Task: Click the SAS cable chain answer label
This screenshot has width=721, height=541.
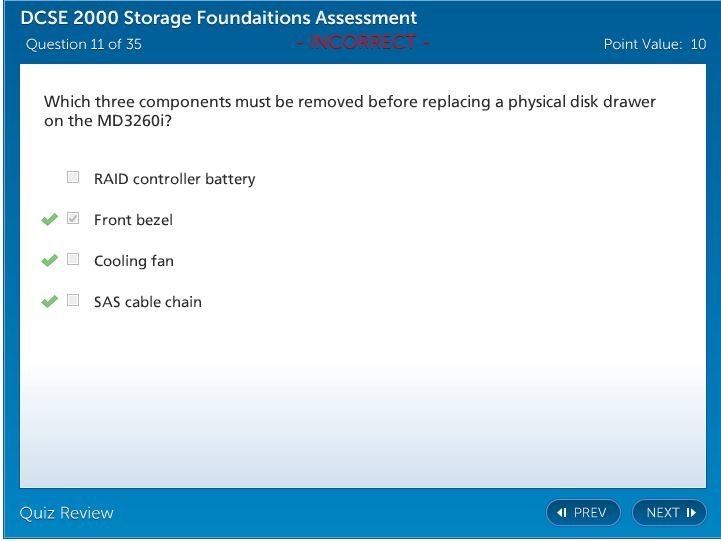Action: (148, 302)
